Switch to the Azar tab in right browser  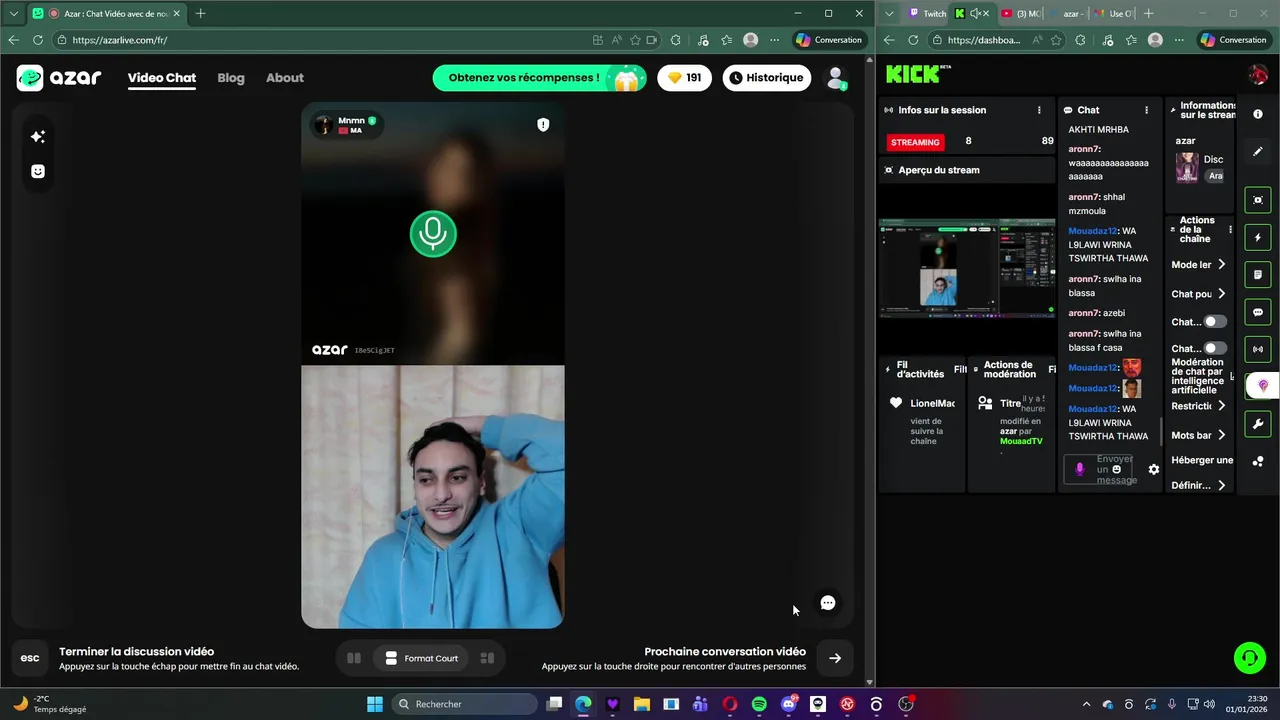tap(1069, 13)
